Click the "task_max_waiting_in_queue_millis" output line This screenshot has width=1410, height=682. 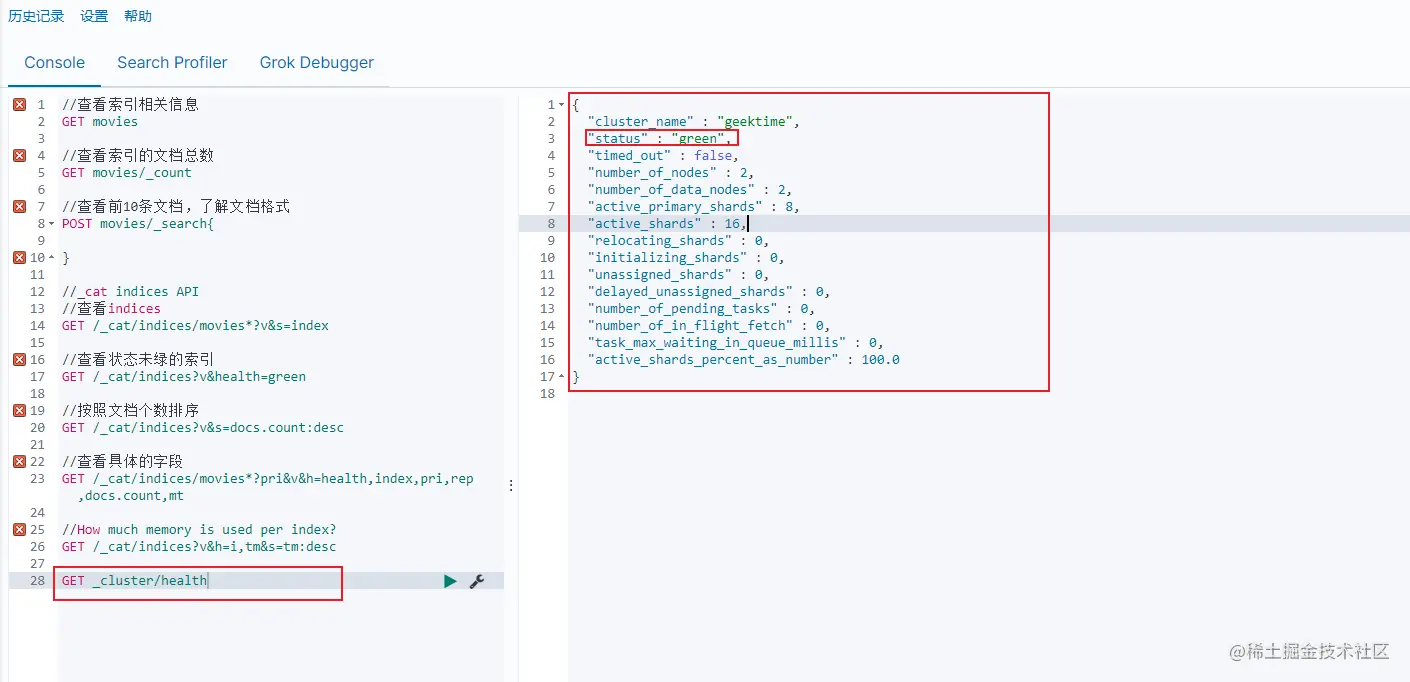[736, 343]
